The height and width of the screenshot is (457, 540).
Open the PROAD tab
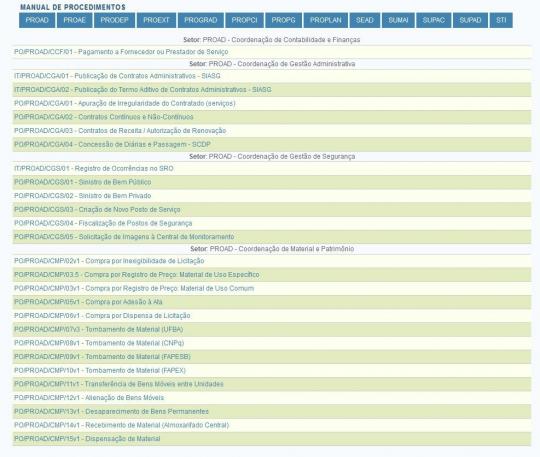(37, 20)
